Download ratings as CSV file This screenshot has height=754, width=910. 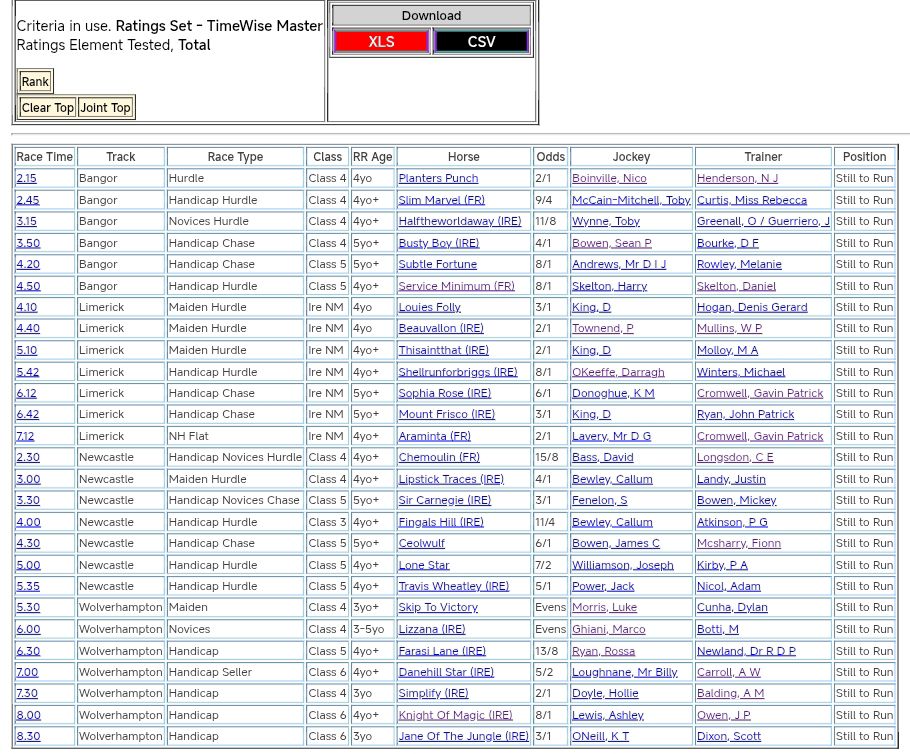click(x=481, y=42)
